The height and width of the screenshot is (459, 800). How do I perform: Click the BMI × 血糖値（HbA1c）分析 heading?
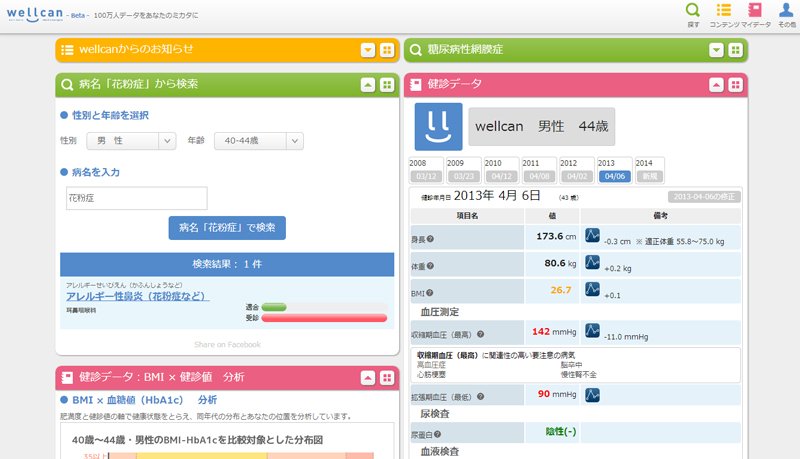click(144, 400)
